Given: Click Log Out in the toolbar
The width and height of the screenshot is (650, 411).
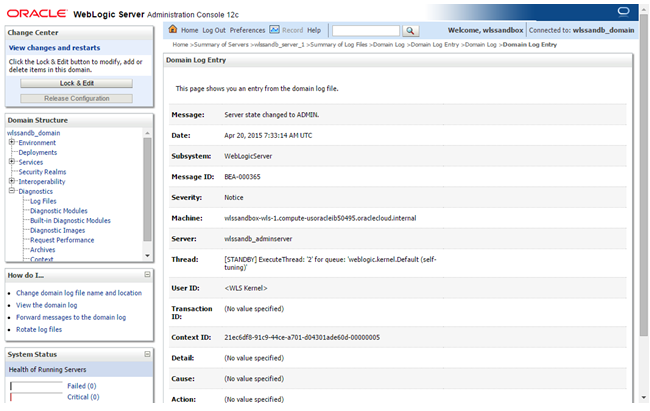Looking at the screenshot, I should tap(214, 30).
